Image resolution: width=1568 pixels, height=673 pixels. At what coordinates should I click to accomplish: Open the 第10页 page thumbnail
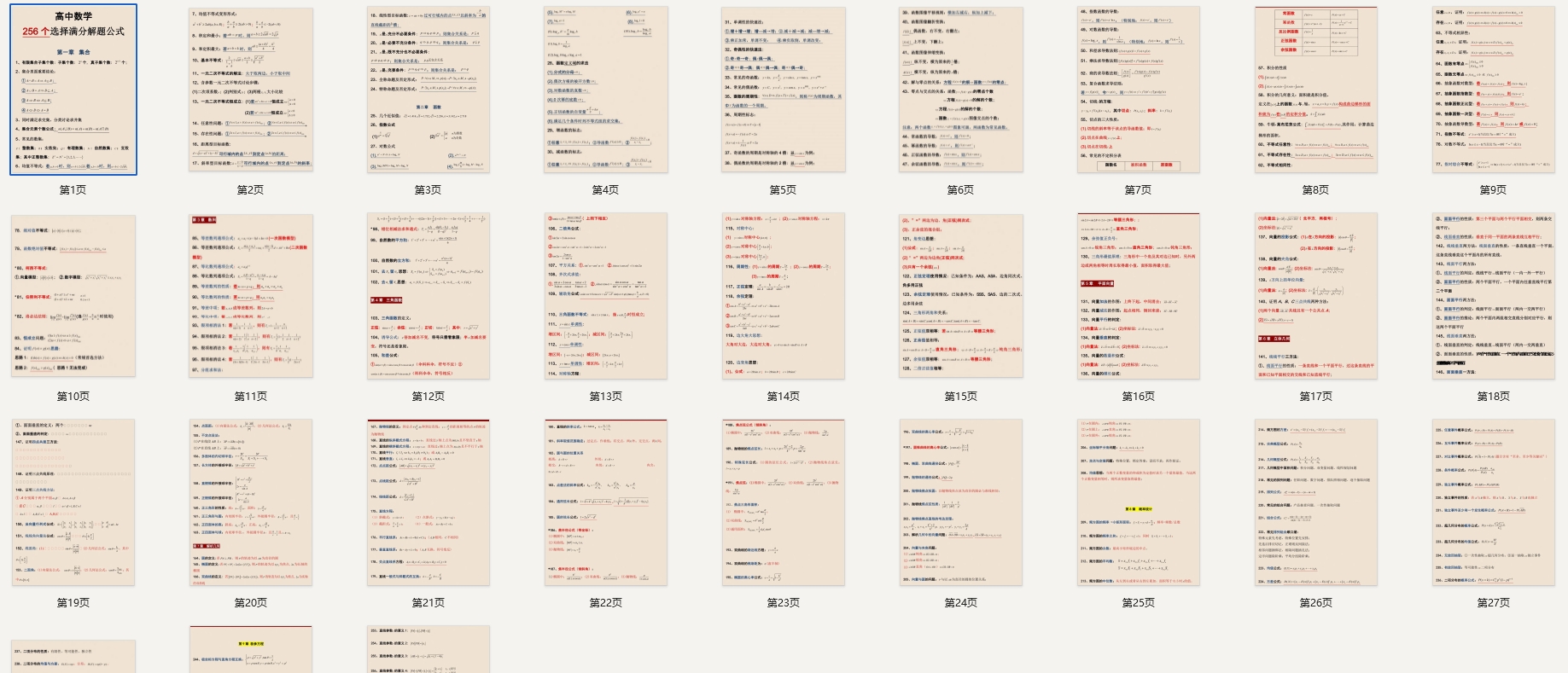tap(73, 295)
